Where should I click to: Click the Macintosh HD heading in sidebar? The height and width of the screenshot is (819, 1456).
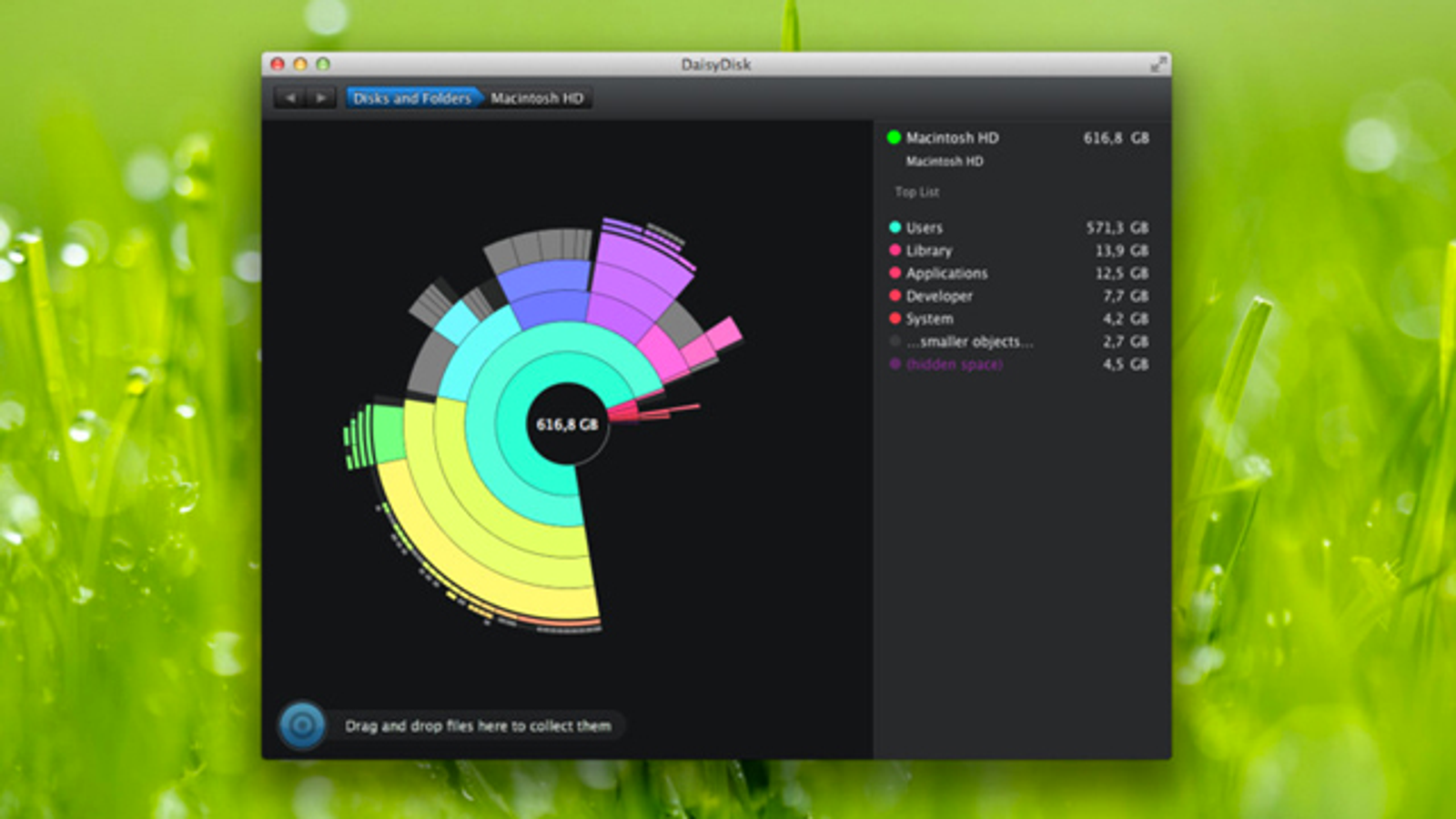pyautogui.click(x=952, y=137)
